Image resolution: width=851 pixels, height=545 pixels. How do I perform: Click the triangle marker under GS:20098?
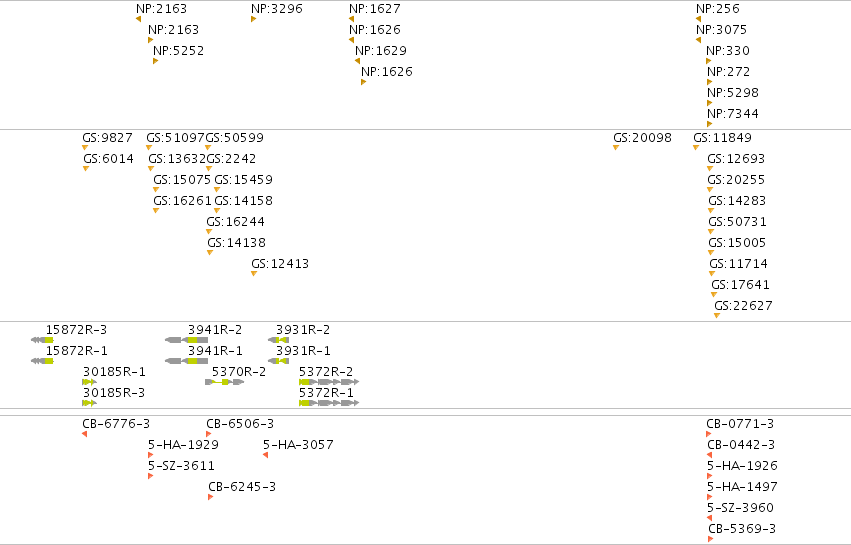coord(616,148)
